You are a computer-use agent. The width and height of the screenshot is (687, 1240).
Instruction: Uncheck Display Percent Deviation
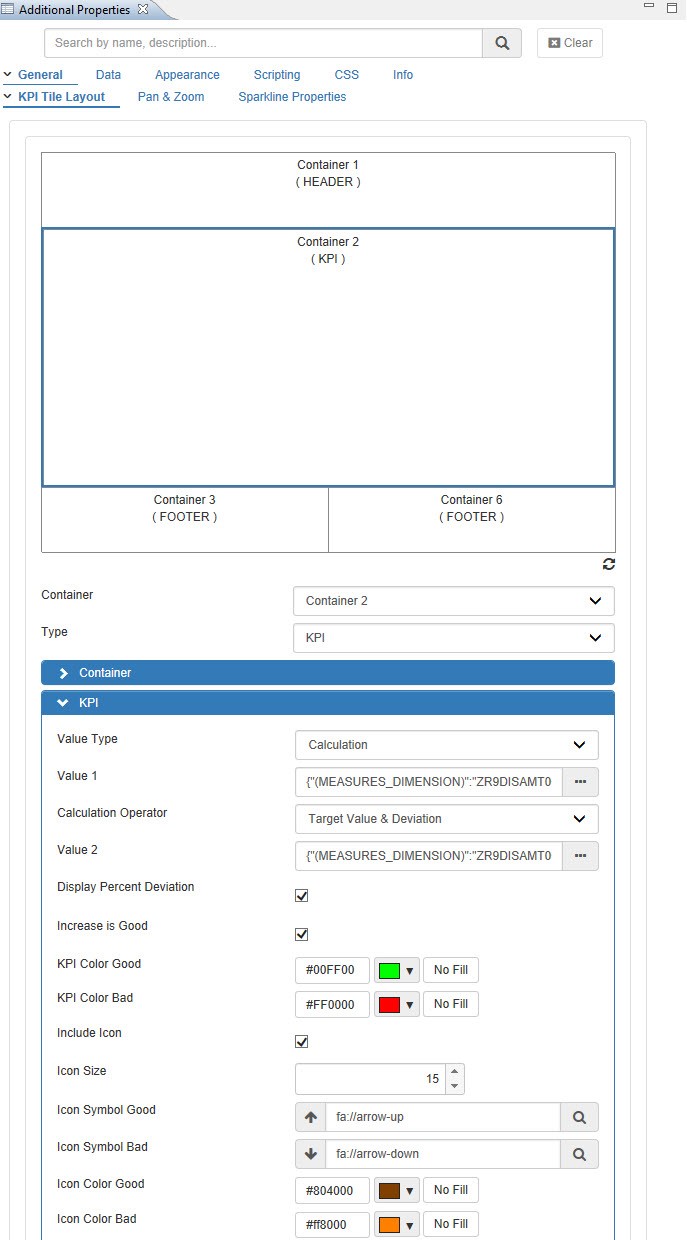[x=302, y=896]
